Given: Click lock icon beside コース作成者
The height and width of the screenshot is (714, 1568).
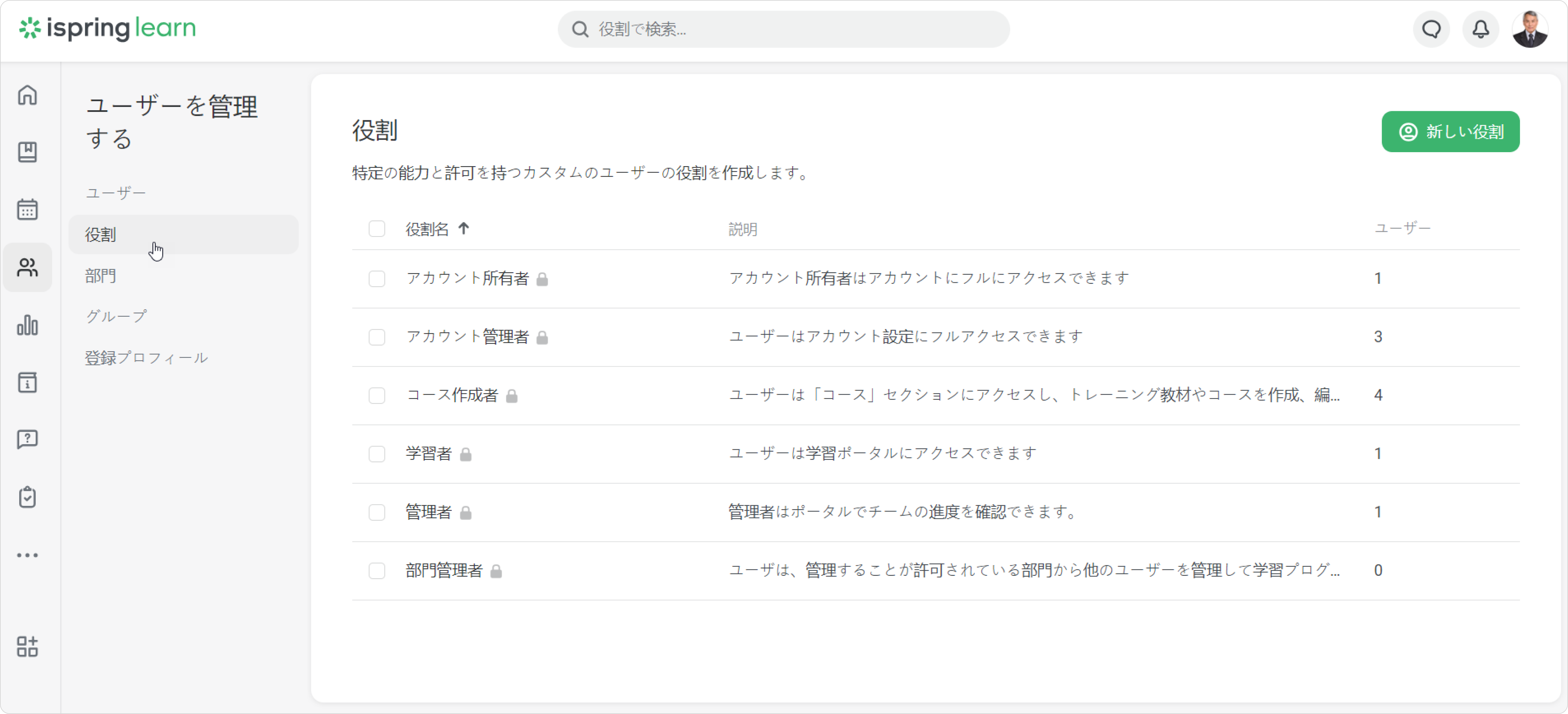Looking at the screenshot, I should [512, 396].
